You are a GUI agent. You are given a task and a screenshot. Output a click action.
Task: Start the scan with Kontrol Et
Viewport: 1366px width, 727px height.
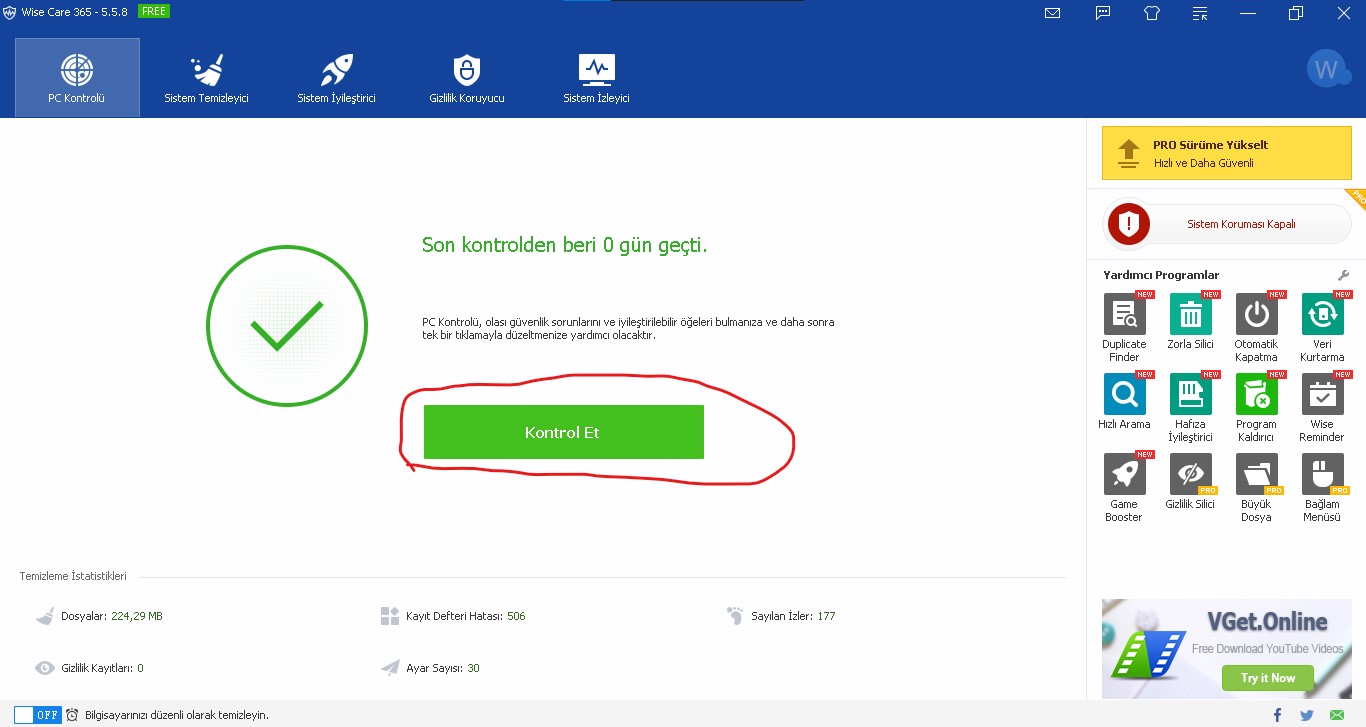(x=564, y=432)
